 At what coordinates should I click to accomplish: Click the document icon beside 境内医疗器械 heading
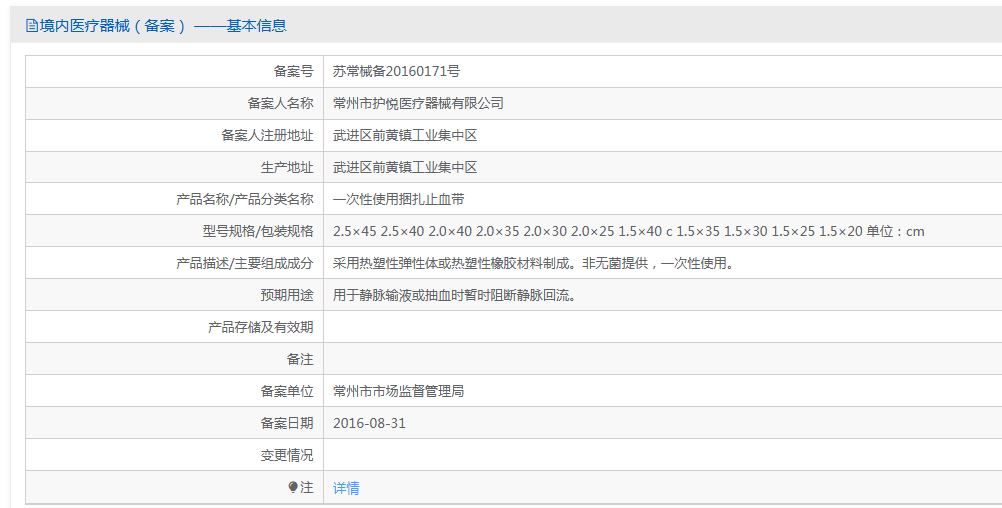(x=31, y=26)
